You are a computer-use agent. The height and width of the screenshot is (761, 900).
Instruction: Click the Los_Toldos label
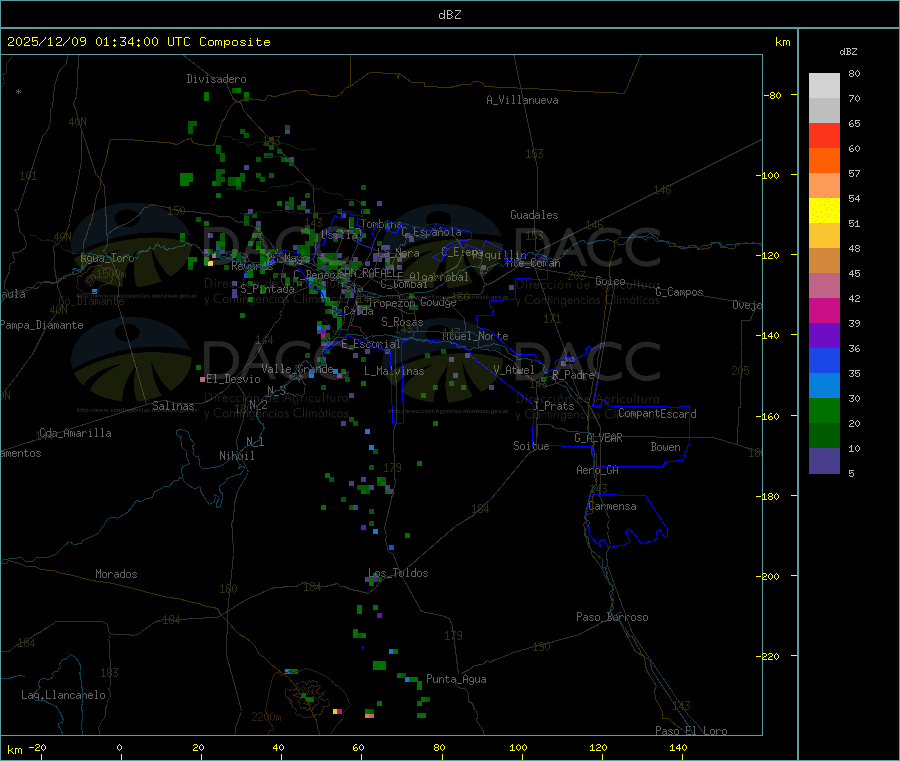(398, 573)
